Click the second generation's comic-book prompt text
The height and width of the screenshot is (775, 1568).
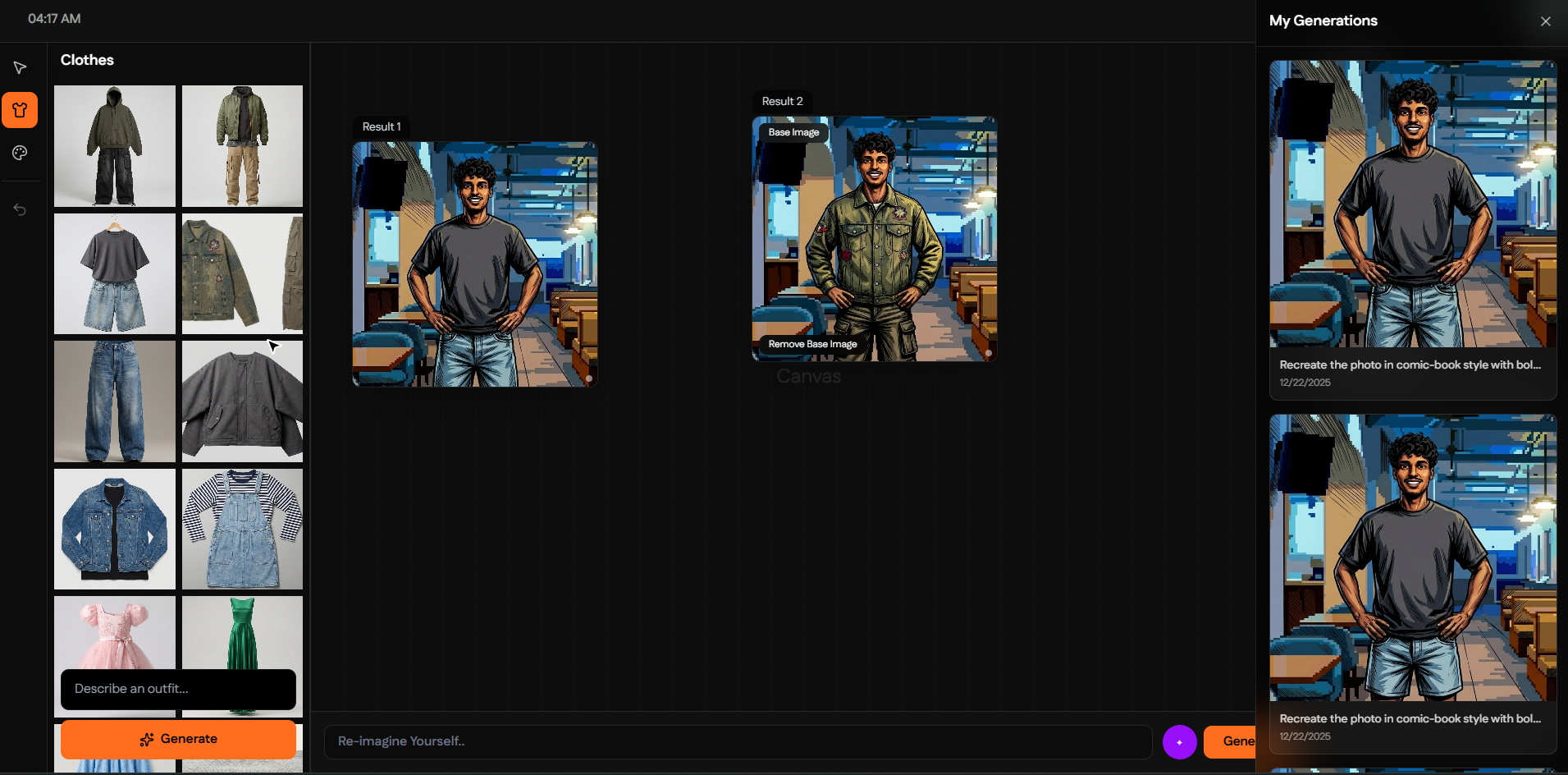[x=1410, y=718]
